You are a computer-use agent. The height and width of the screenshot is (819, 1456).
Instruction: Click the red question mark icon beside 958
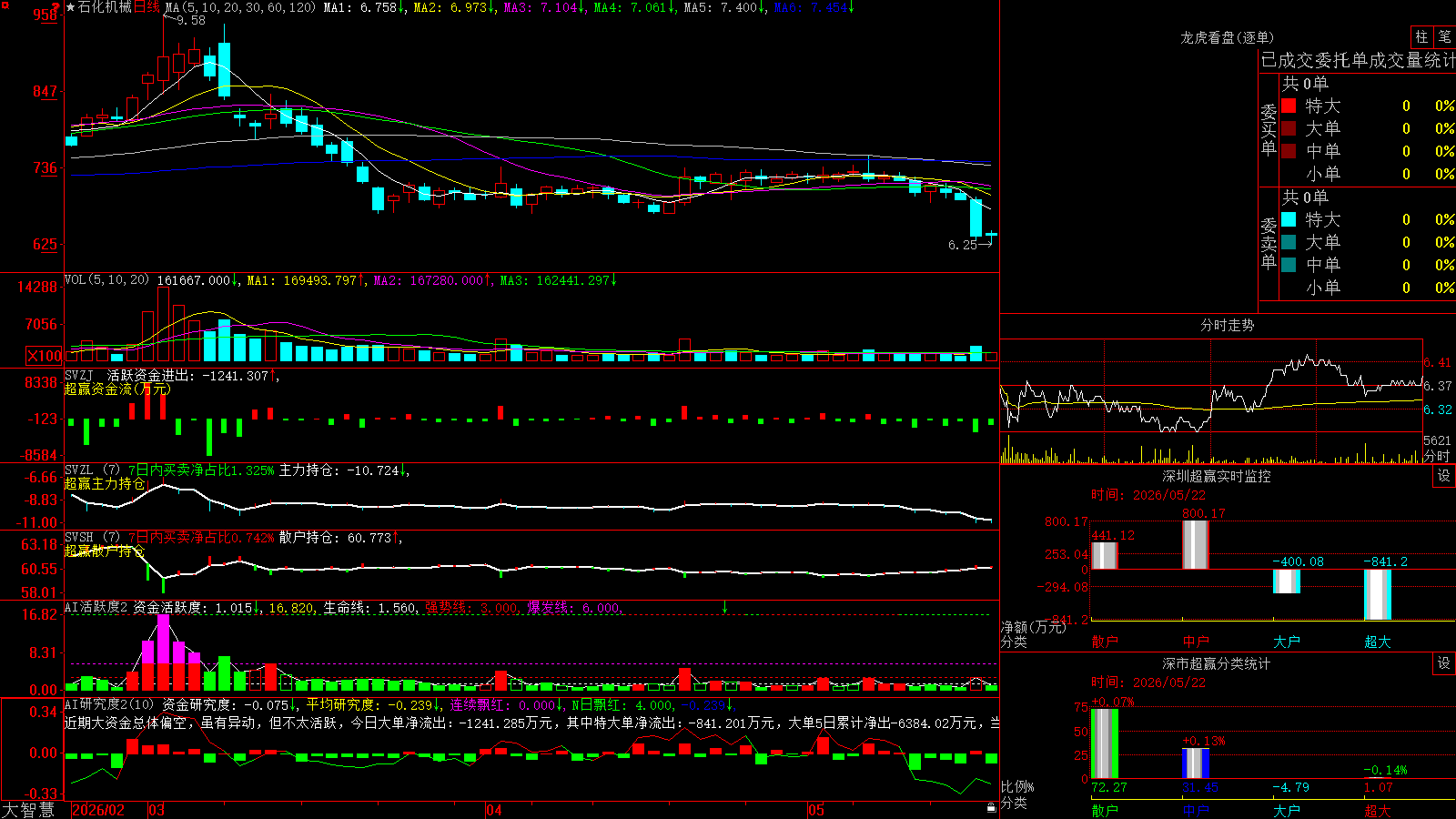(x=57, y=6)
